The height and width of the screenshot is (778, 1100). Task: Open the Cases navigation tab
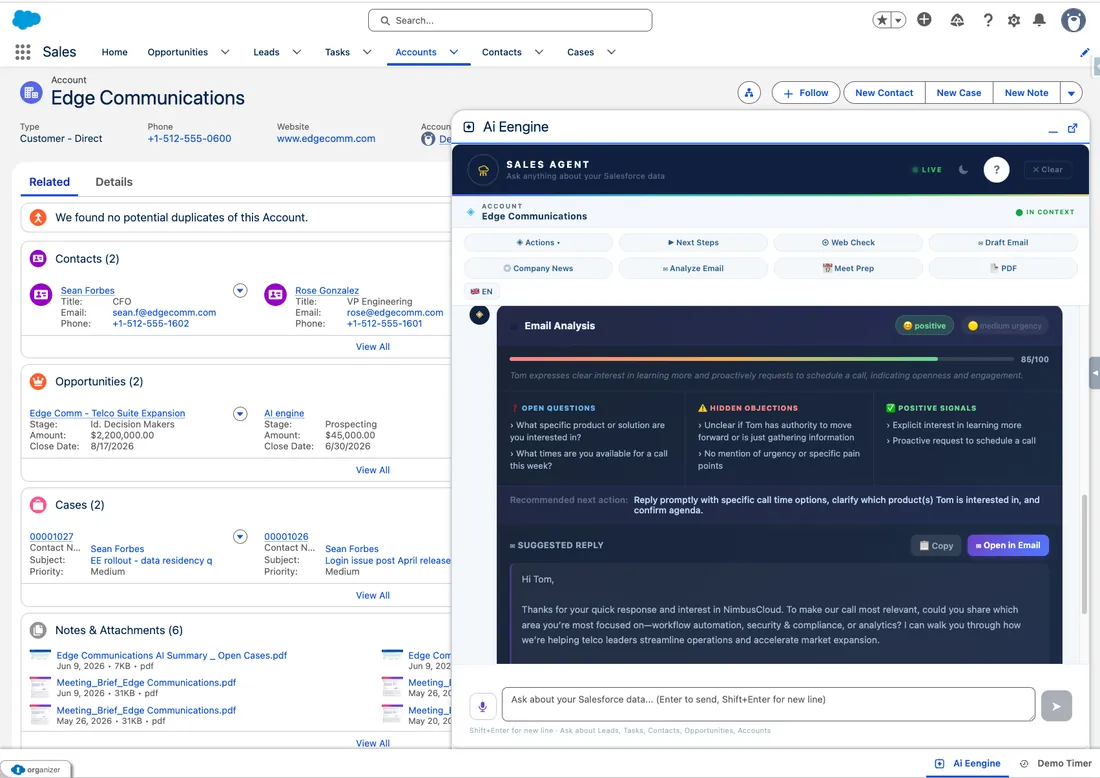click(x=580, y=52)
